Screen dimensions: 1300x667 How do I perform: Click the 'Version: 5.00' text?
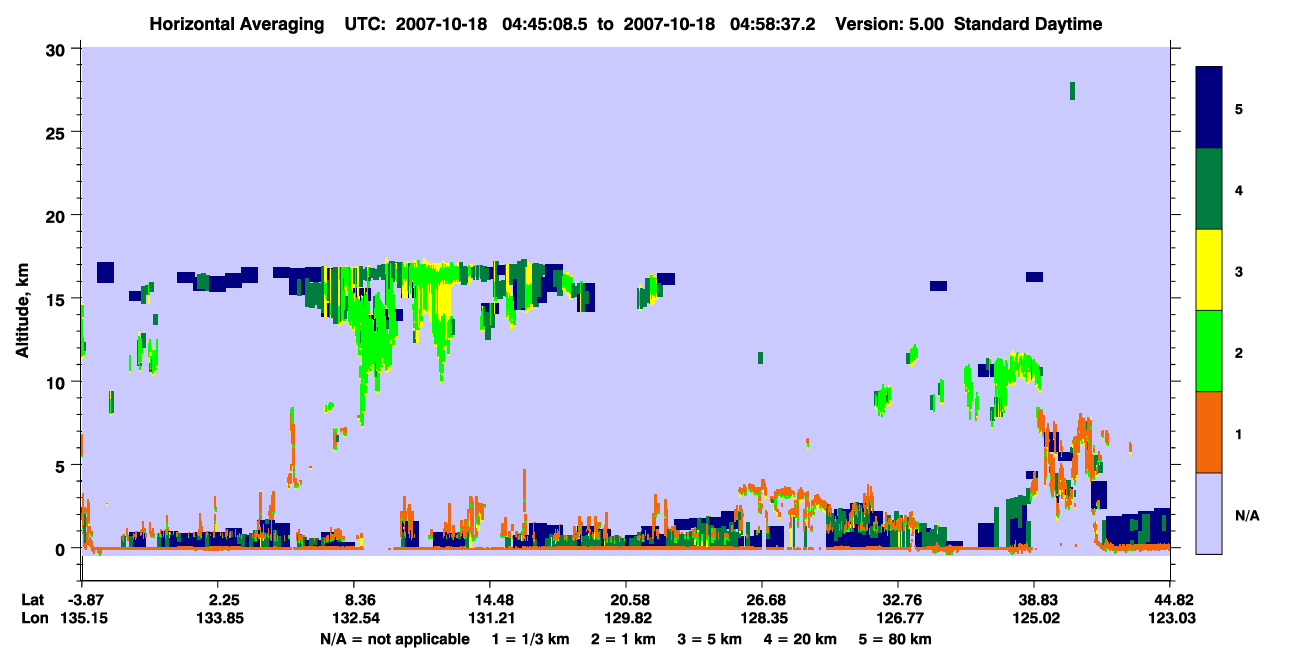891,24
